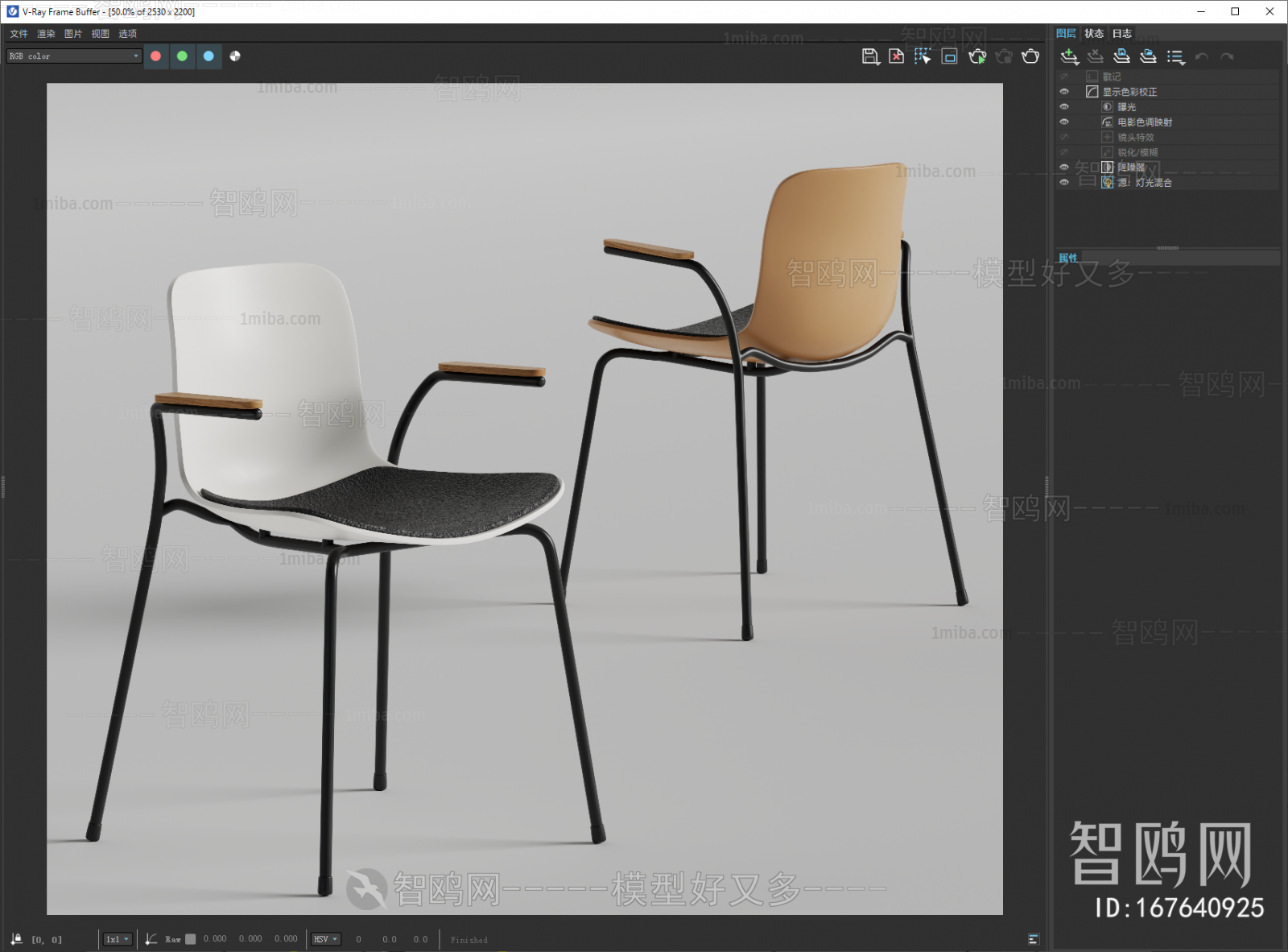Click the pixel info cursor icon in status bar
The height and width of the screenshot is (952, 1288).
click(x=16, y=939)
